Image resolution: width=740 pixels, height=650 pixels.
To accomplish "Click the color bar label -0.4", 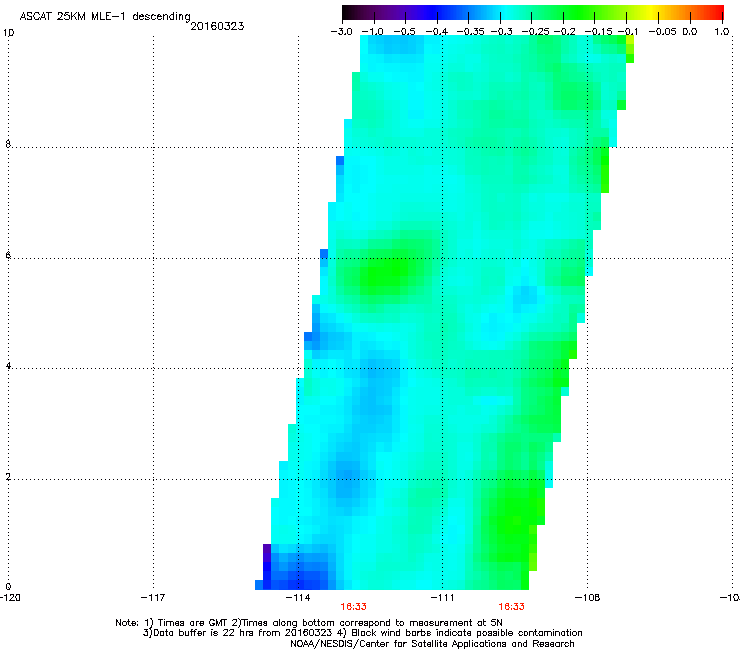I will click(437, 32).
